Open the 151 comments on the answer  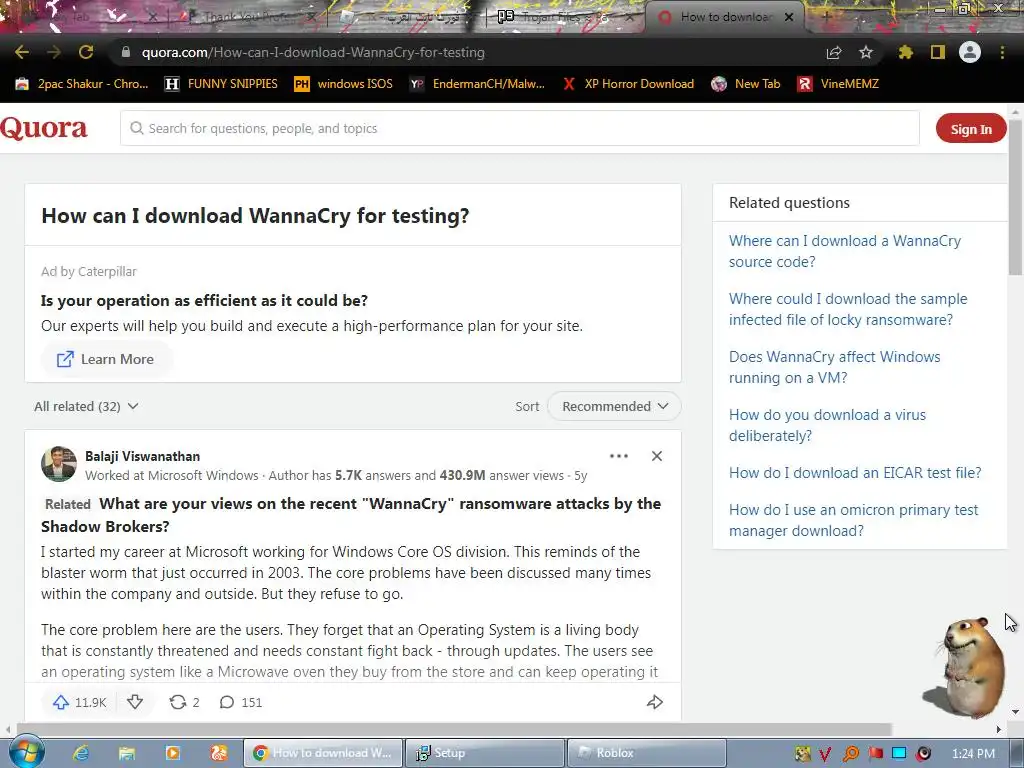pyautogui.click(x=240, y=702)
